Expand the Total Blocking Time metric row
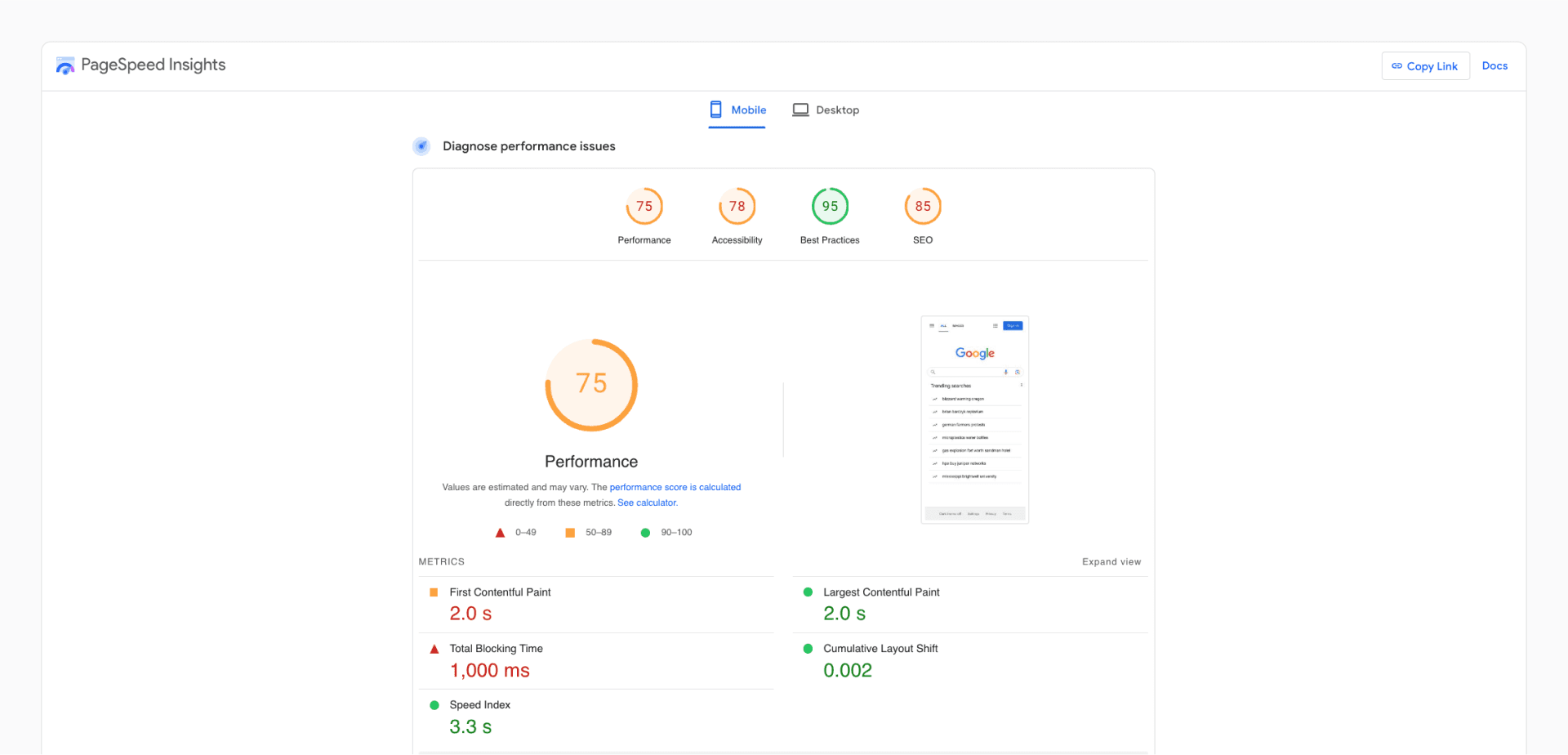 596,660
